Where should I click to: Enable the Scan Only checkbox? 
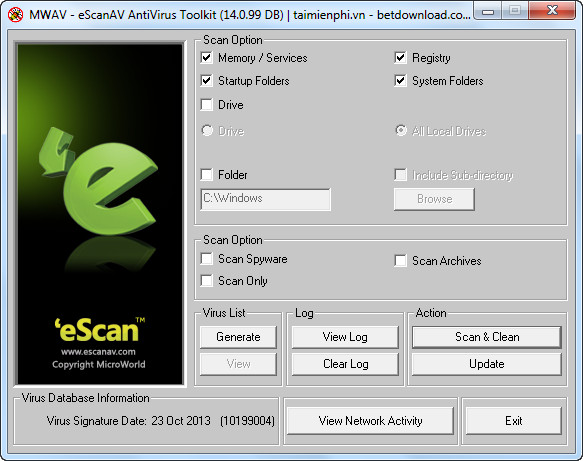207,280
